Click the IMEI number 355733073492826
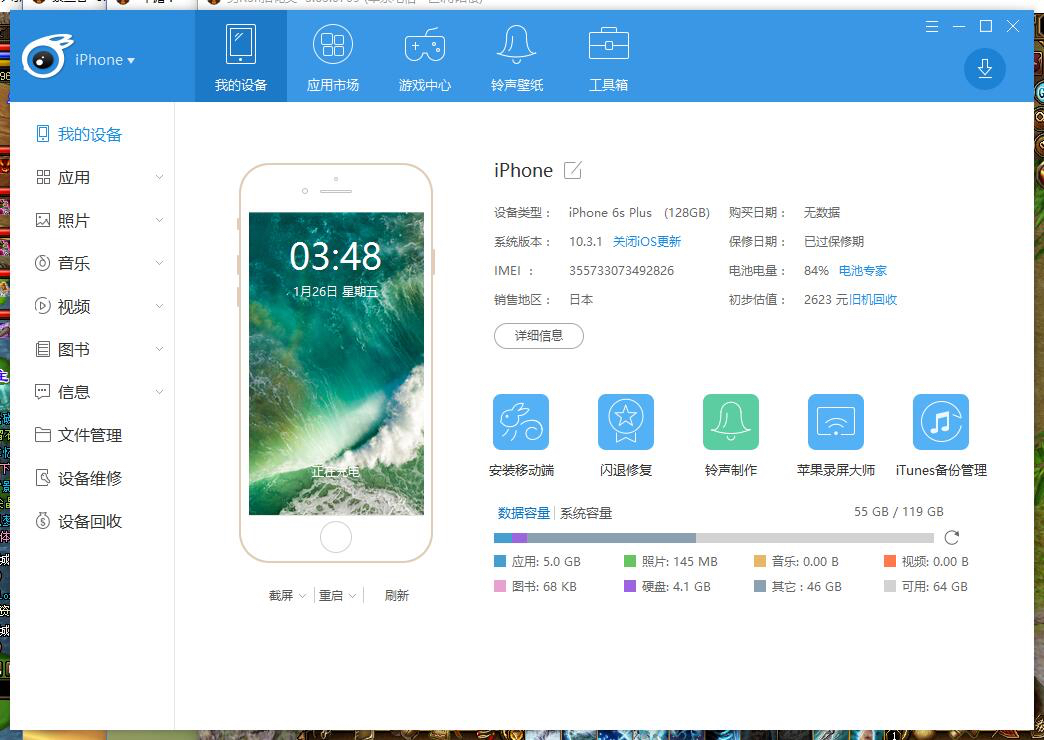Screen dimensions: 1044x740 click(621, 270)
